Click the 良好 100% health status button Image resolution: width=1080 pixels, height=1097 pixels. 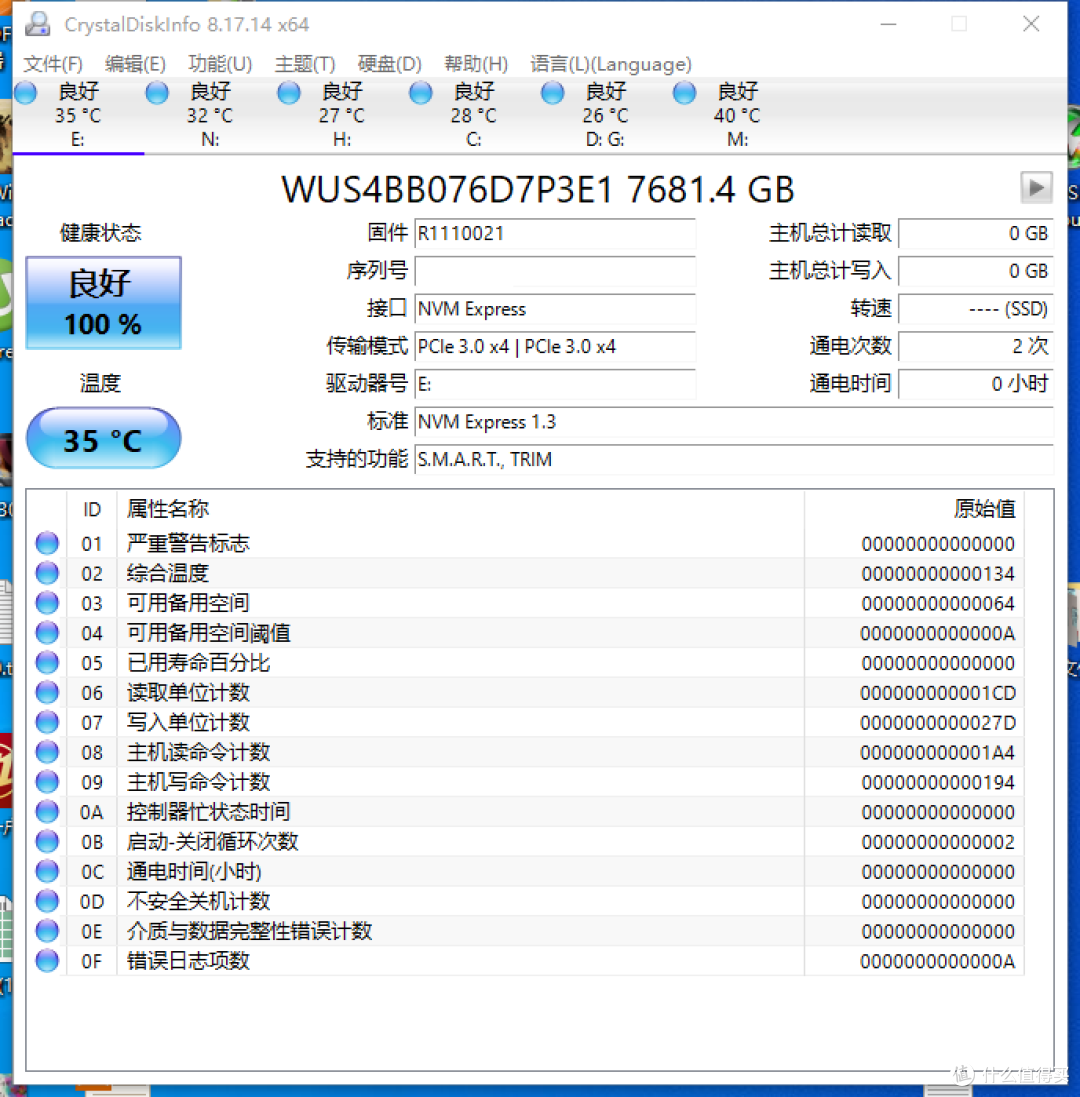pos(103,302)
